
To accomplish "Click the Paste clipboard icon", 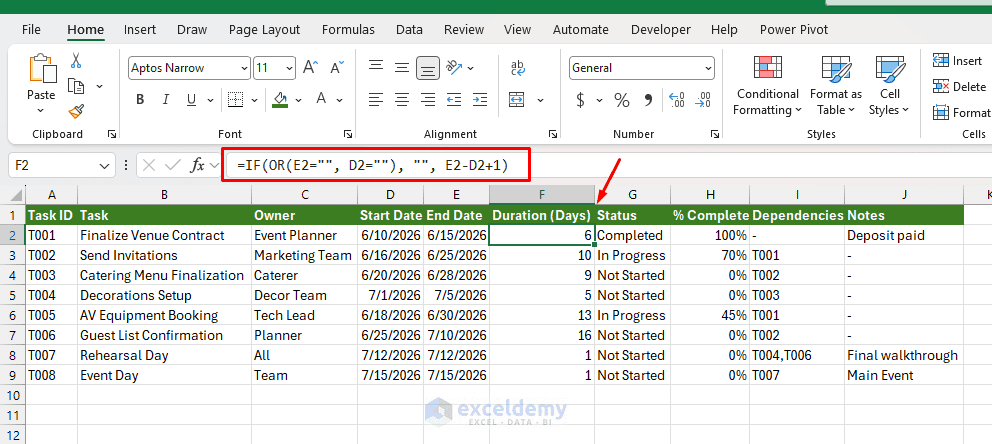I will click(41, 70).
